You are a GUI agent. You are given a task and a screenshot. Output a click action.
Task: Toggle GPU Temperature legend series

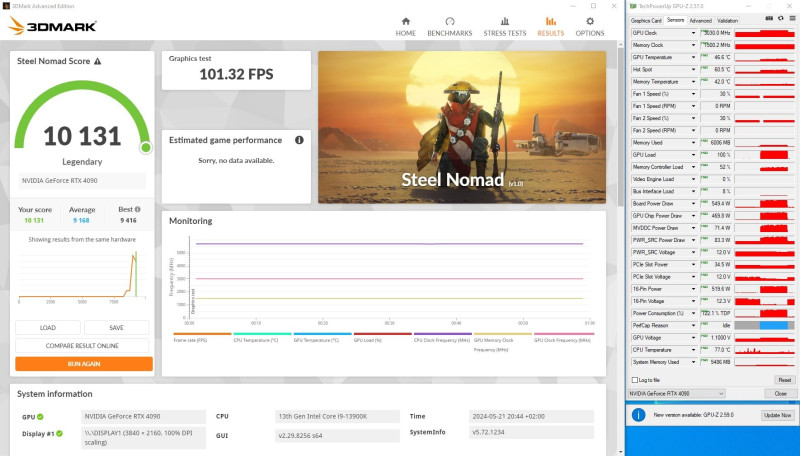pyautogui.click(x=322, y=338)
